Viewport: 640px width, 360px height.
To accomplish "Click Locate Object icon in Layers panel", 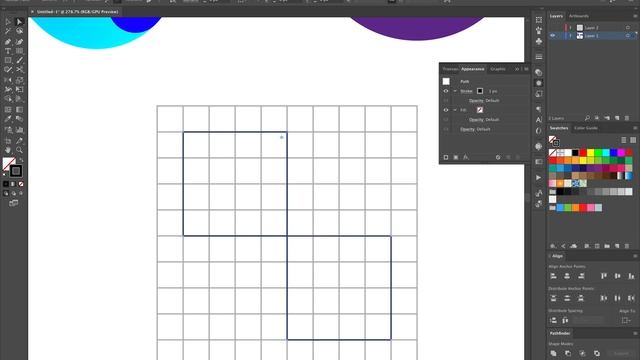I will pyautogui.click(x=587, y=118).
